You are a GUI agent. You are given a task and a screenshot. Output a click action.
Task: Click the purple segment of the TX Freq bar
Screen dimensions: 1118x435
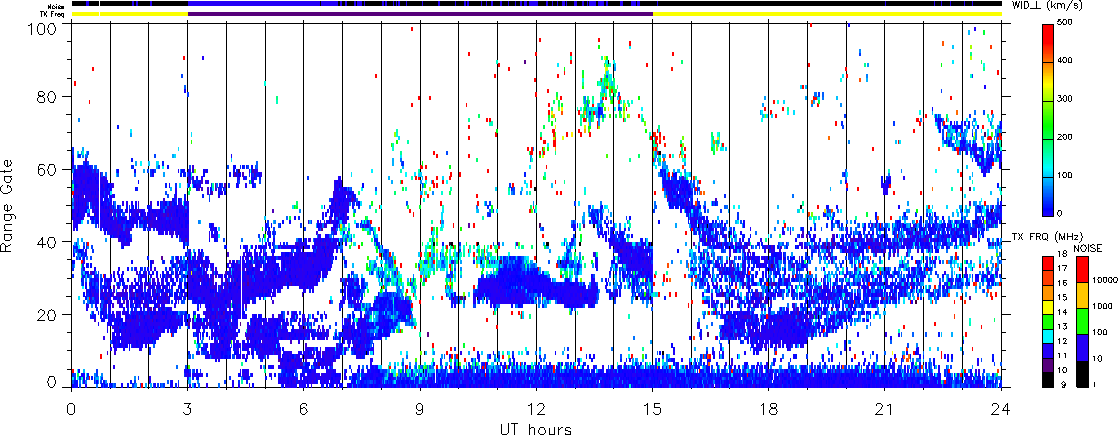(x=420, y=14)
